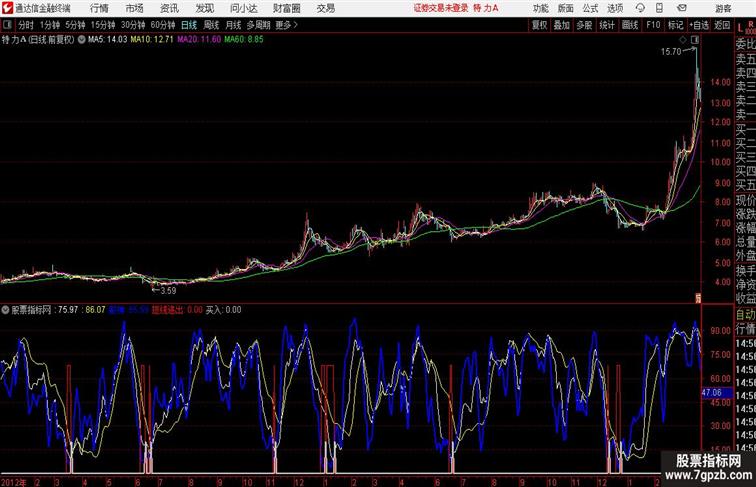Click the 买入: 0.00 indicator label
Image resolution: width=756 pixels, height=487 pixels.
click(x=223, y=310)
